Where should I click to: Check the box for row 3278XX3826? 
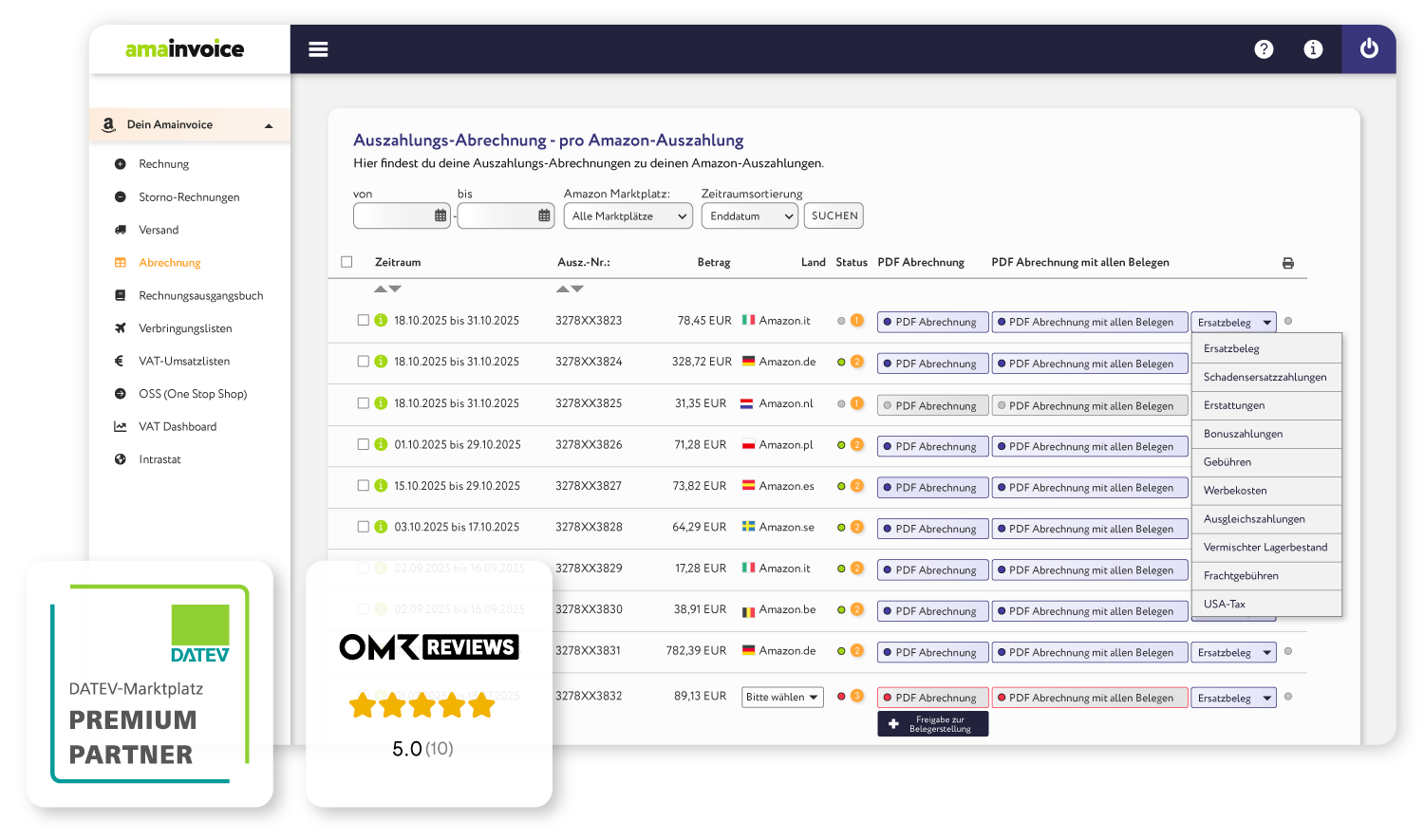(363, 444)
